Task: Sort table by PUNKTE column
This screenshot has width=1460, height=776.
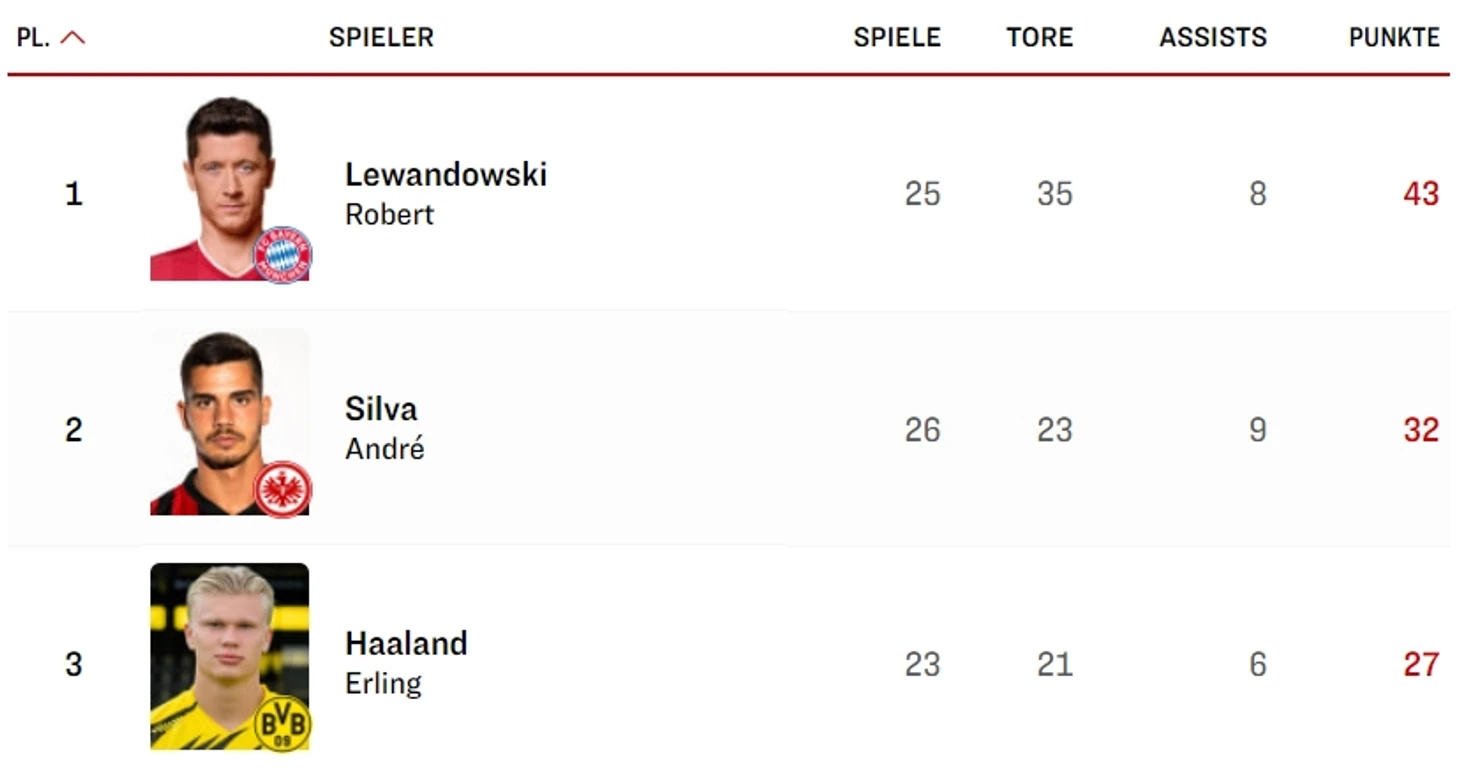Action: click(1394, 38)
